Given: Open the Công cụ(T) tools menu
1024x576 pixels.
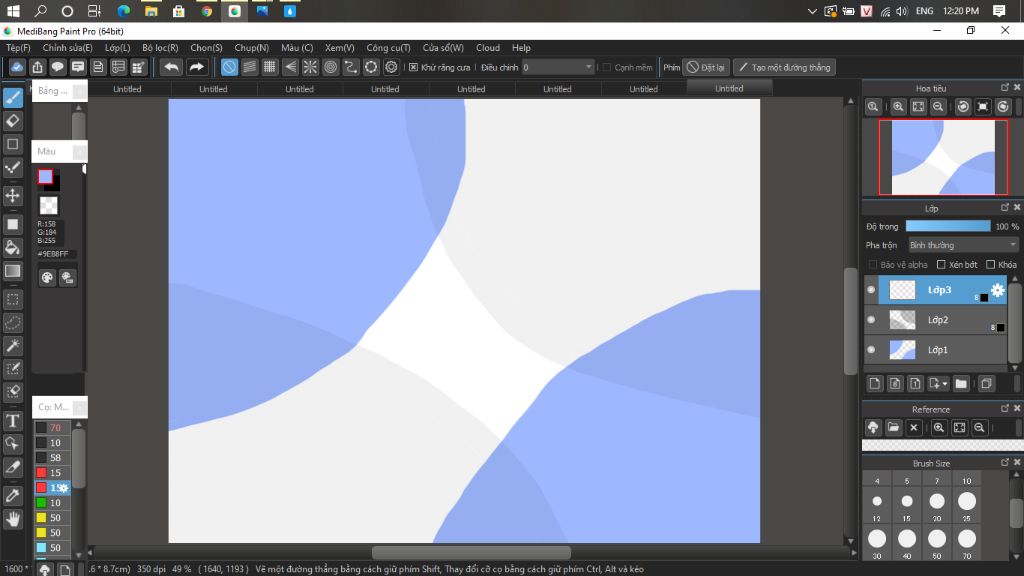Looking at the screenshot, I should (x=389, y=48).
